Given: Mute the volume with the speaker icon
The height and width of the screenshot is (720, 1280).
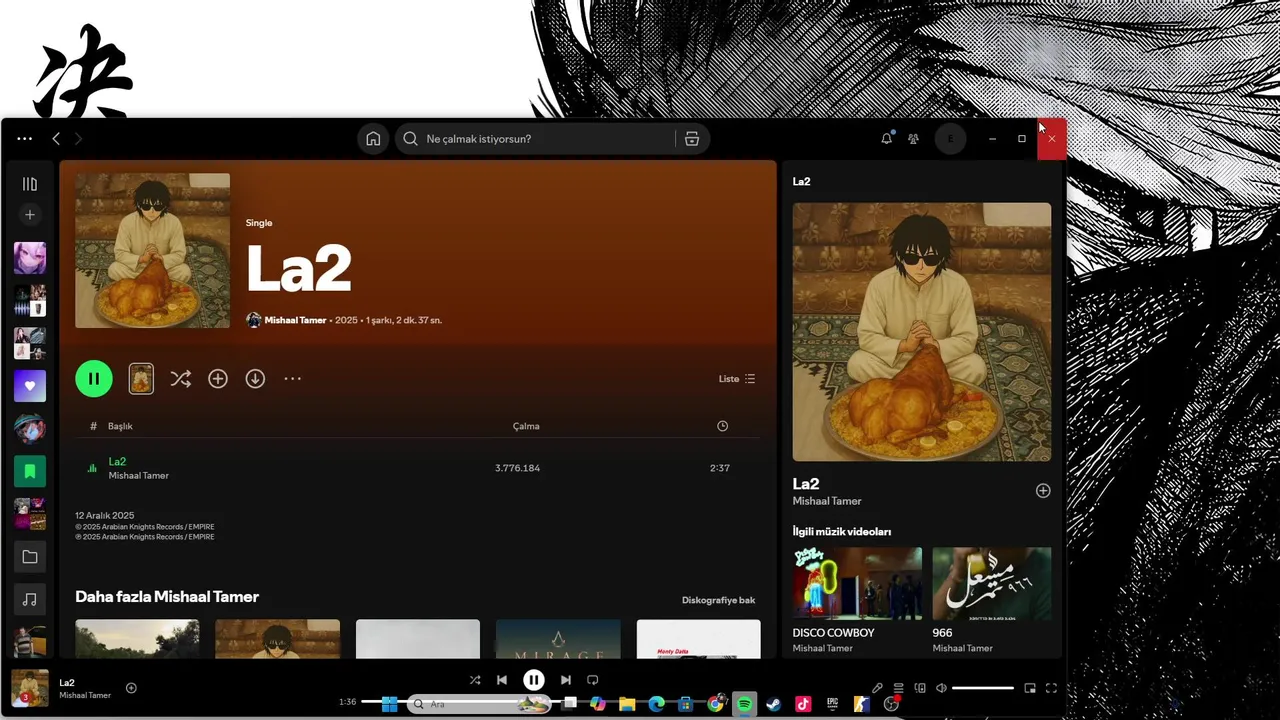Looking at the screenshot, I should click(x=941, y=688).
